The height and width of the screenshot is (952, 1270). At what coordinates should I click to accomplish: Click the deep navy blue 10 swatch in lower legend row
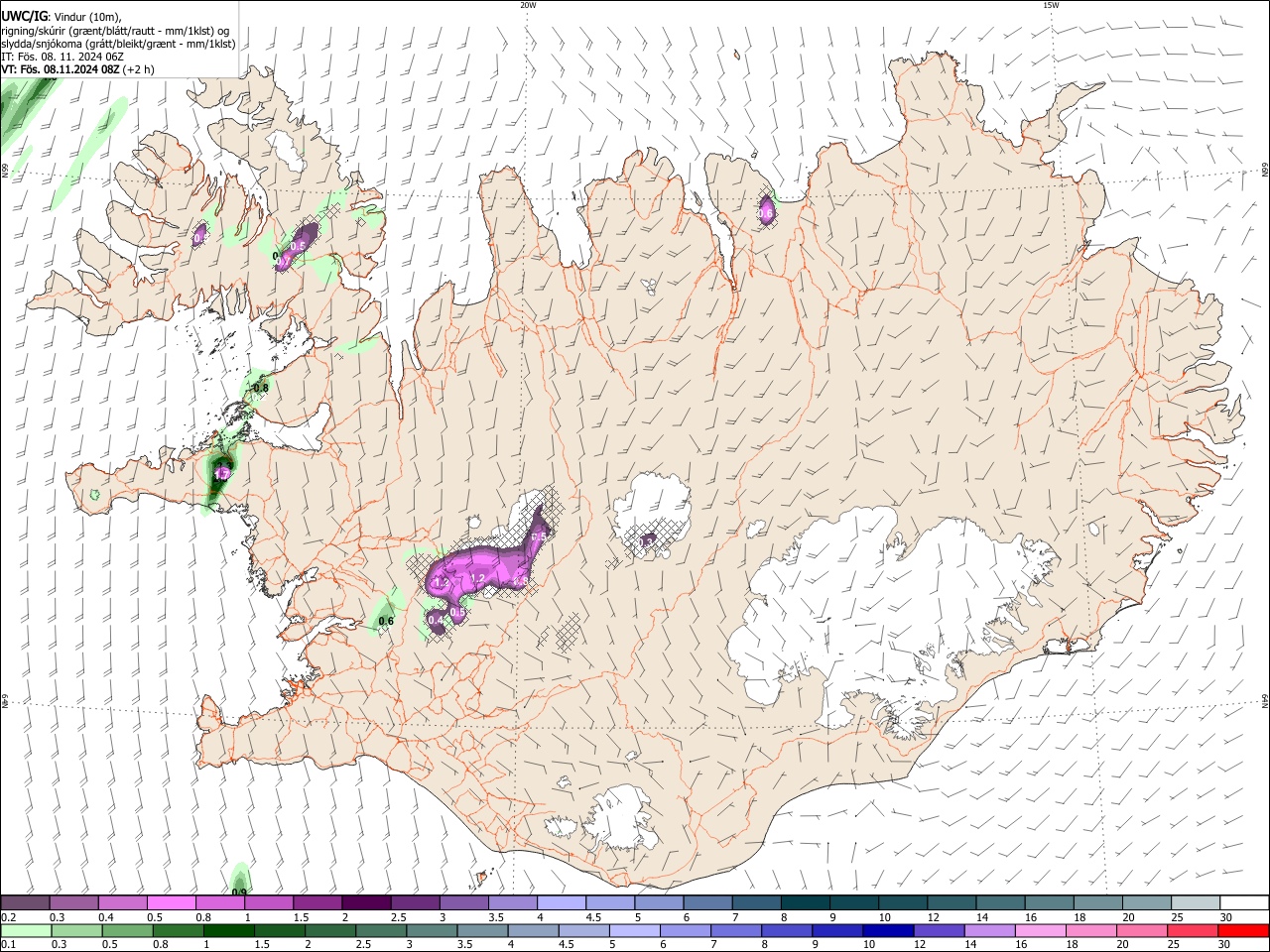(x=888, y=930)
